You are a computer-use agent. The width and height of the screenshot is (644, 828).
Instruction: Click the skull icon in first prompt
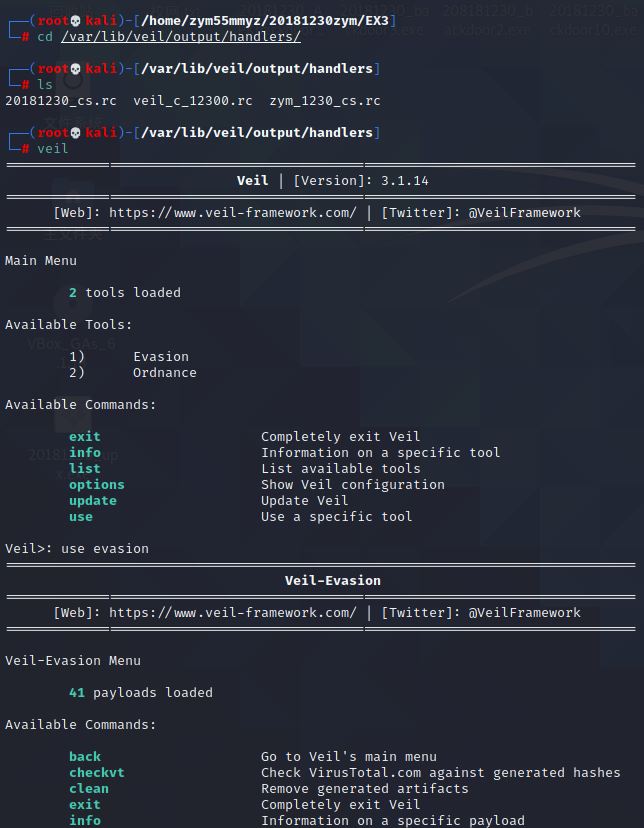(75, 21)
